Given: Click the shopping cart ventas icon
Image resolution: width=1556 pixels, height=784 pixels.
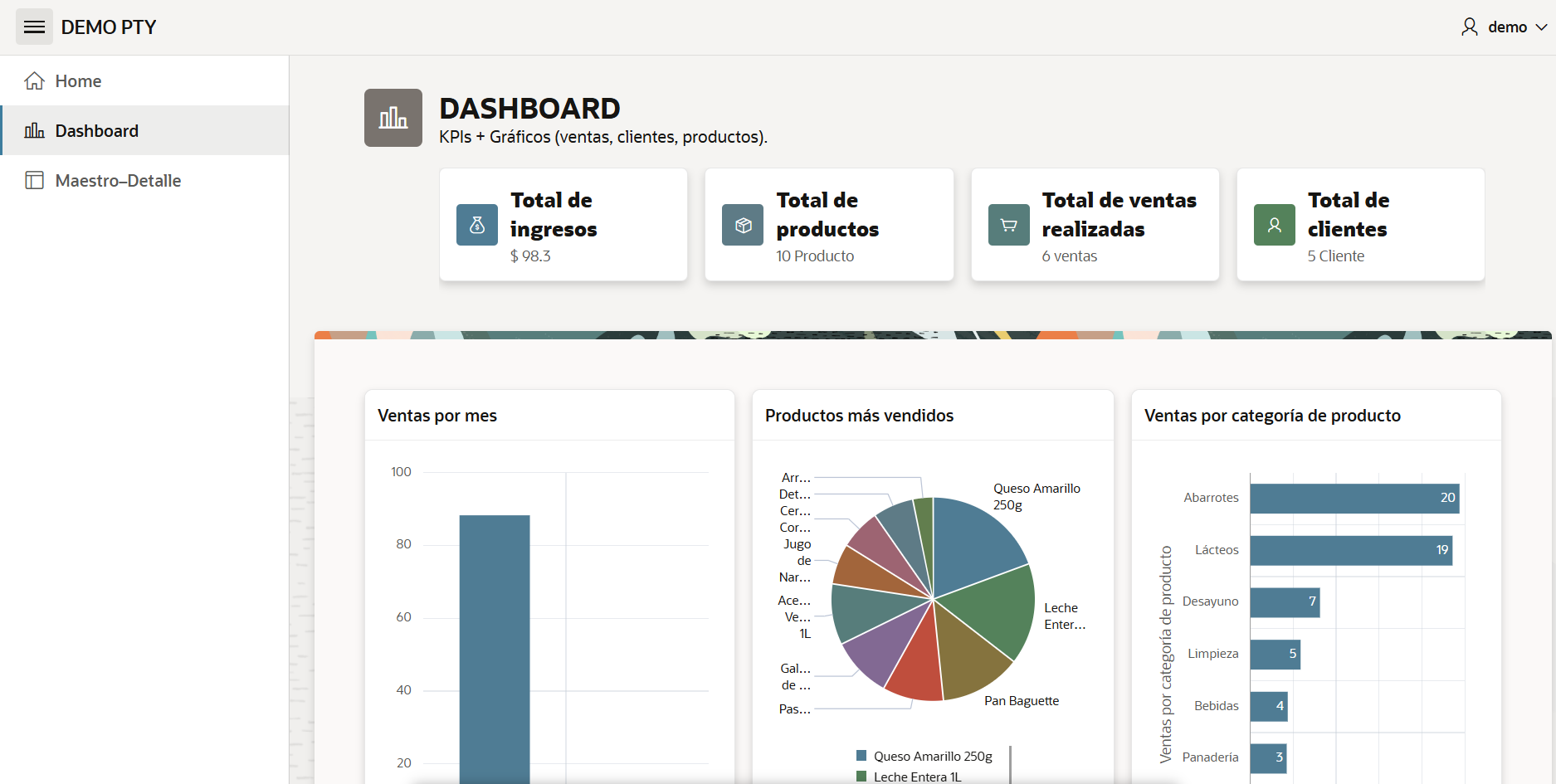Looking at the screenshot, I should 1008,225.
